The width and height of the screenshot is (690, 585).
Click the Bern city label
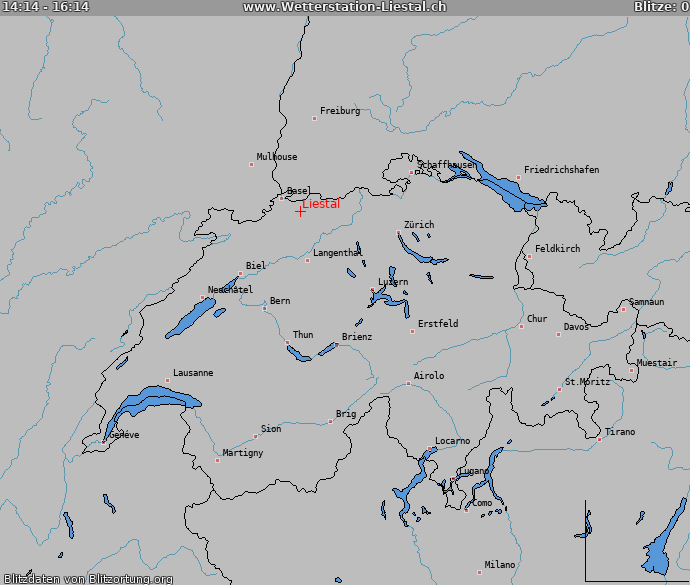tap(280, 301)
